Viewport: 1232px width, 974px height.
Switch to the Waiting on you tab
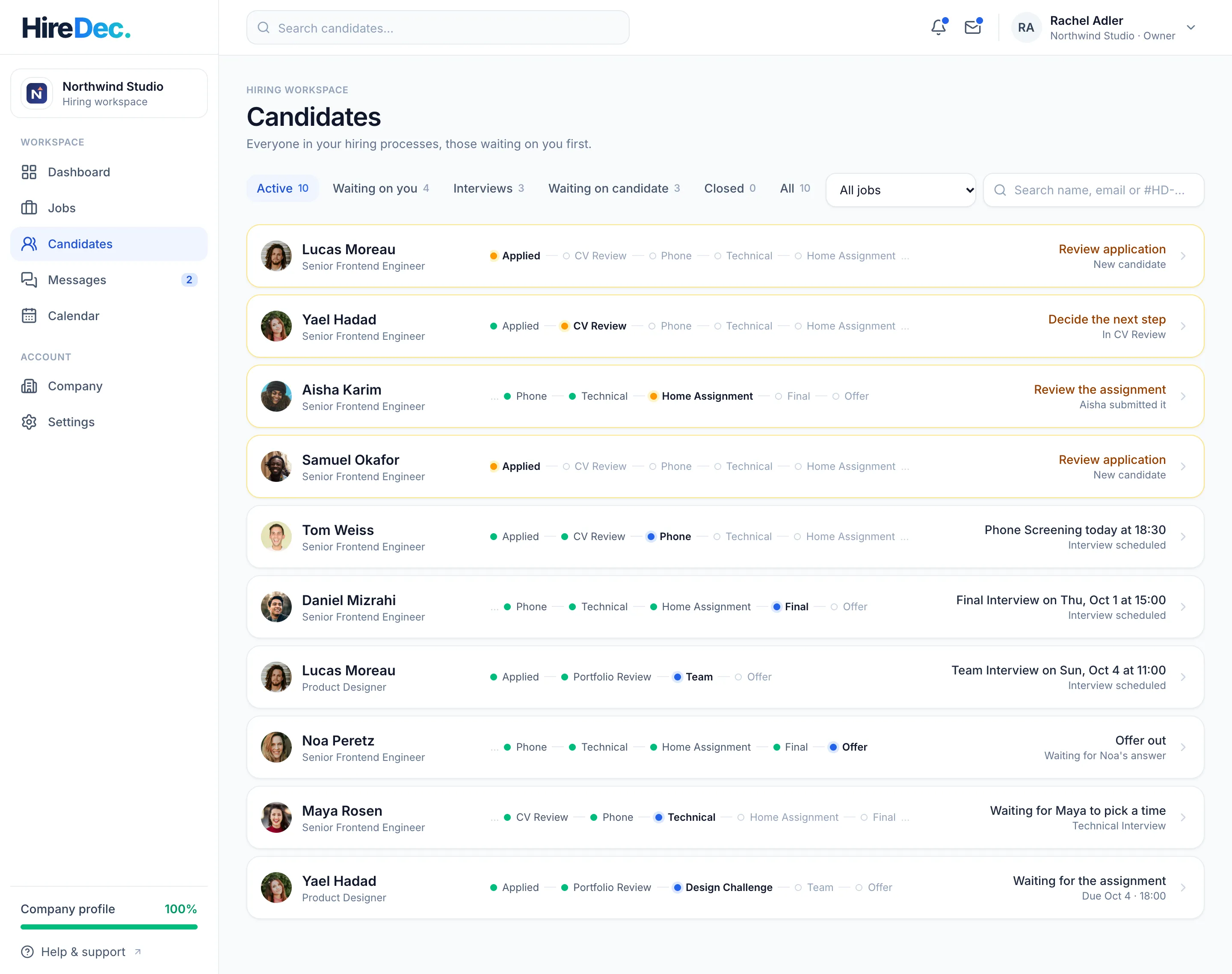point(381,188)
